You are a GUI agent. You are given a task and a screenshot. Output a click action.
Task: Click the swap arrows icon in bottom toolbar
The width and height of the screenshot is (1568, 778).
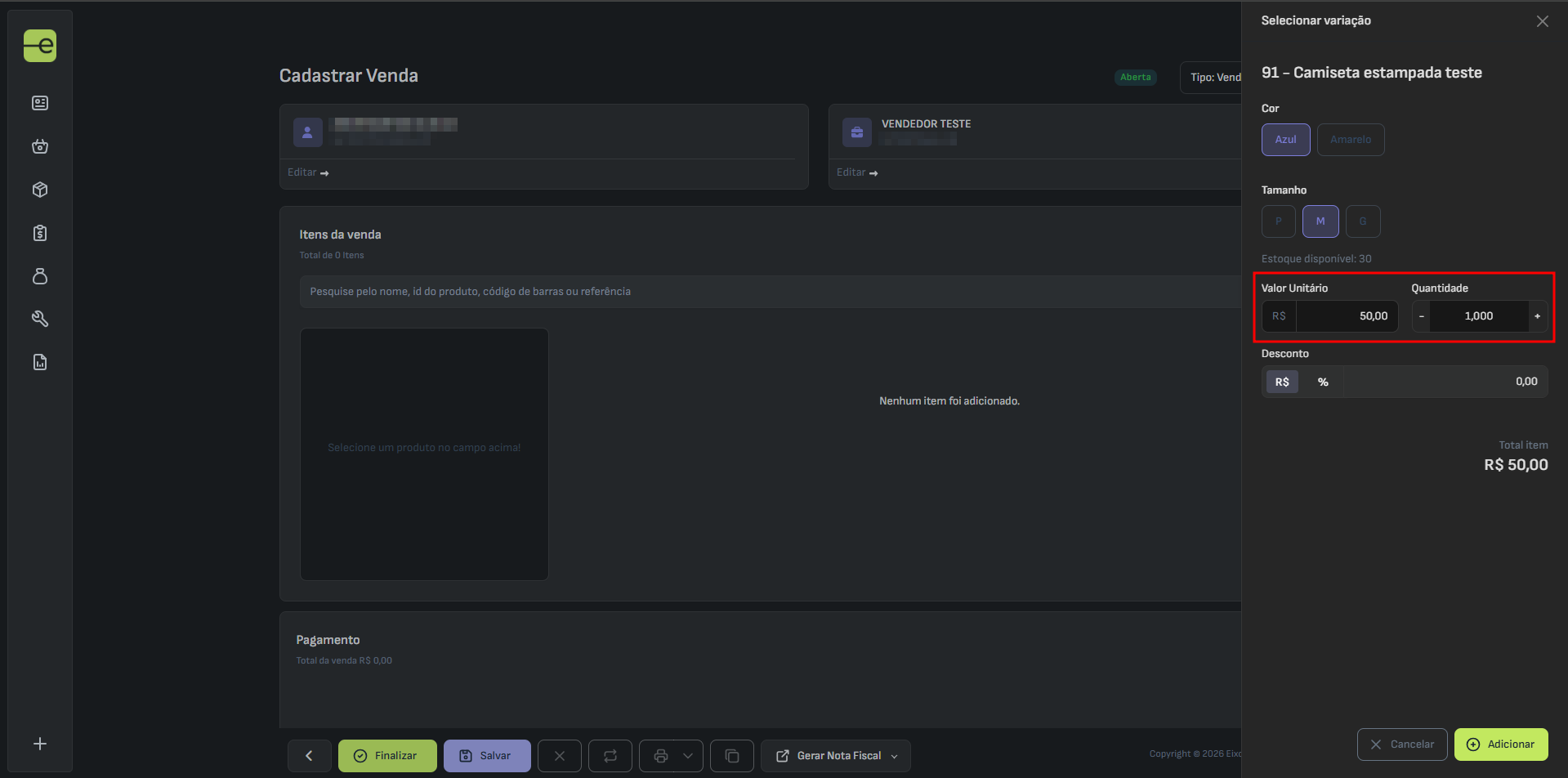pyautogui.click(x=610, y=756)
